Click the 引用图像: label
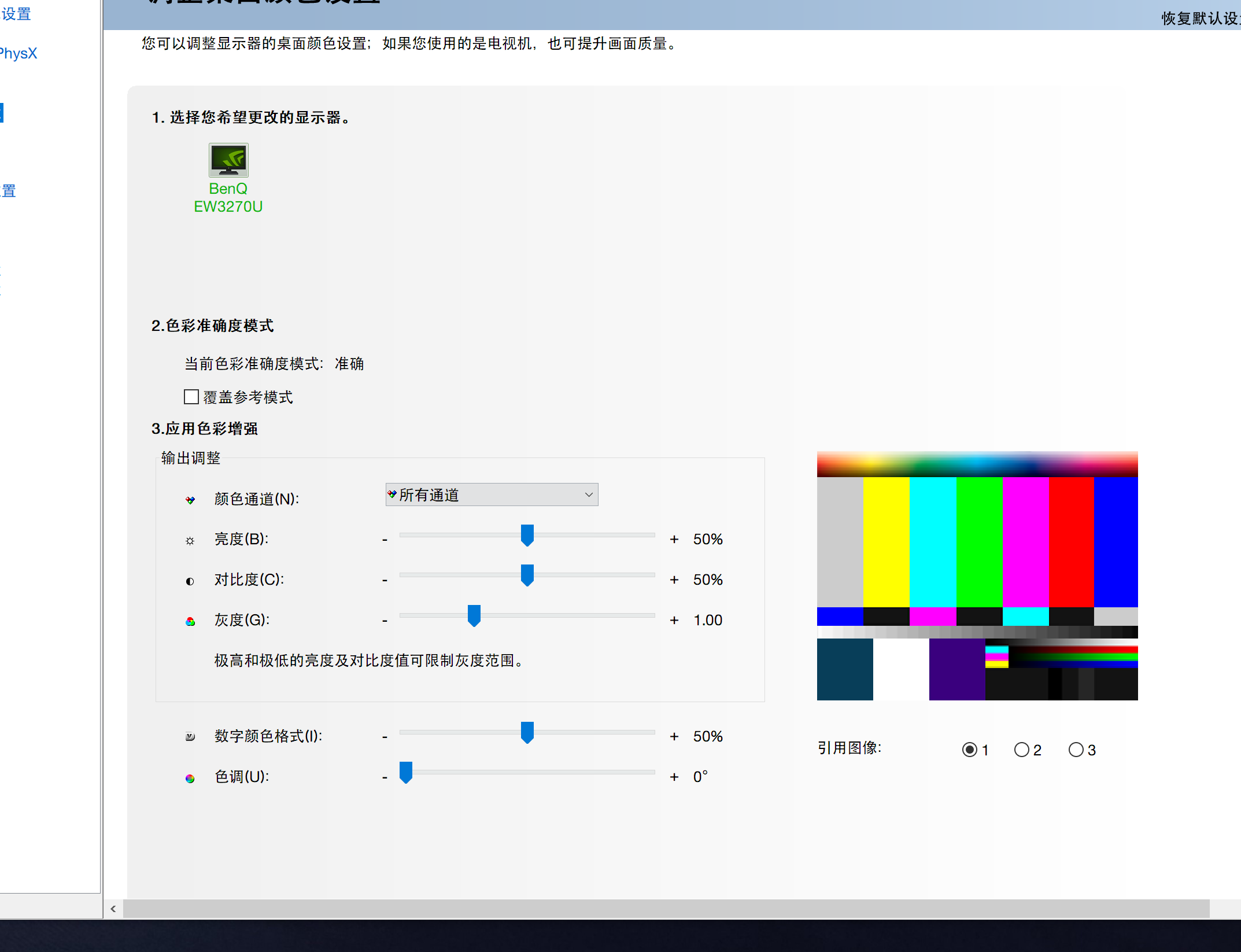 pos(850,748)
